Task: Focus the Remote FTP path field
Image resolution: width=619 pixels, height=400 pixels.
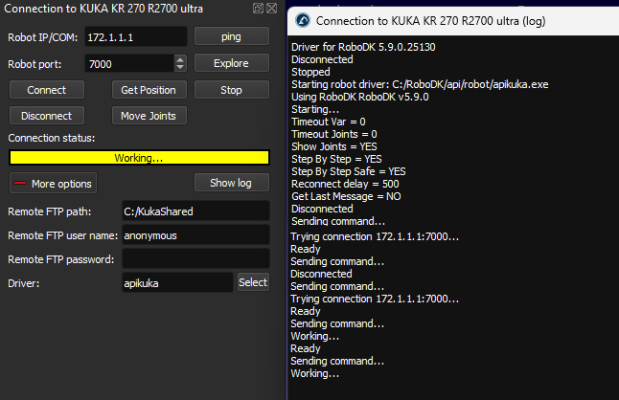Action: point(194,211)
